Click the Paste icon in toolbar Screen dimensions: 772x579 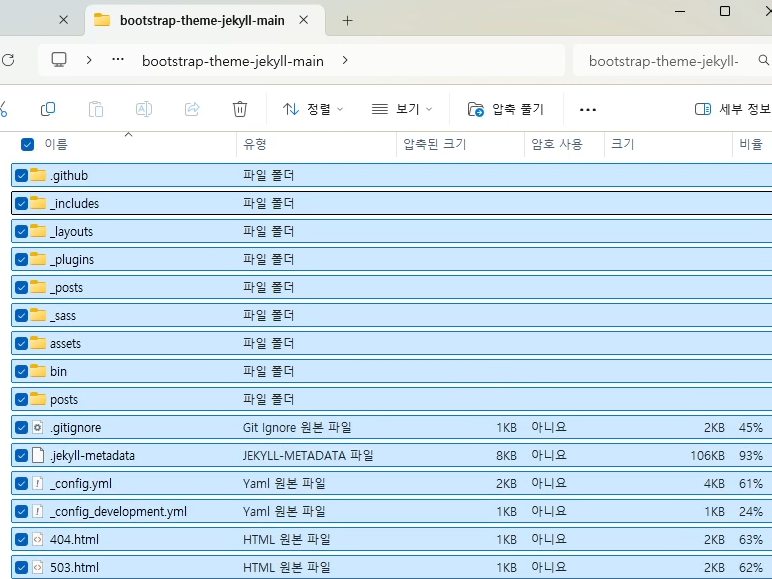pos(96,109)
